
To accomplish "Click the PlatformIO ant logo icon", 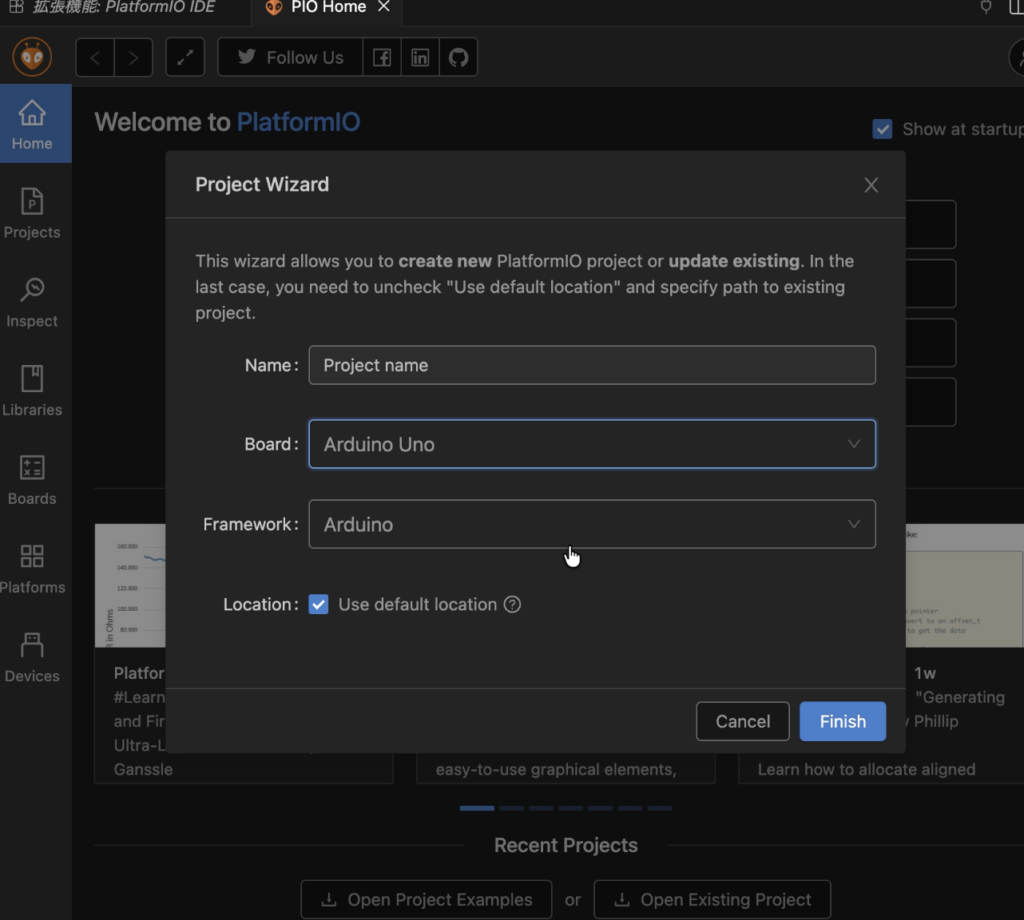I will point(32,58).
